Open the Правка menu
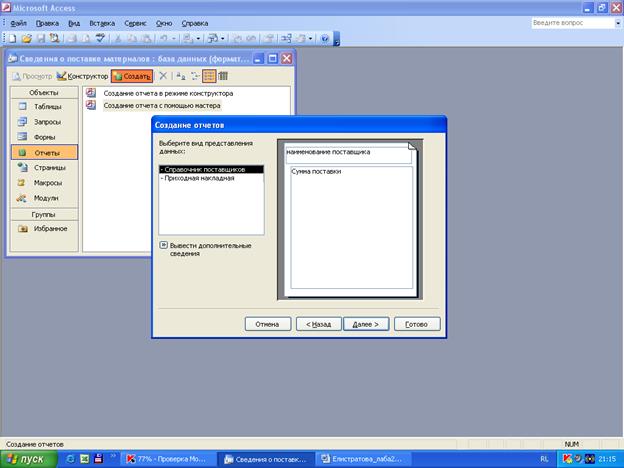 coord(47,23)
